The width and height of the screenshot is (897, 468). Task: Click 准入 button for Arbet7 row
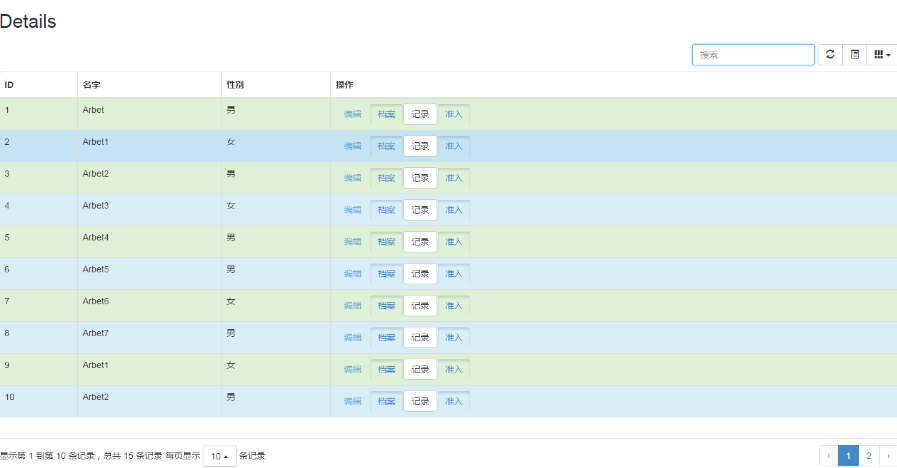(x=454, y=338)
